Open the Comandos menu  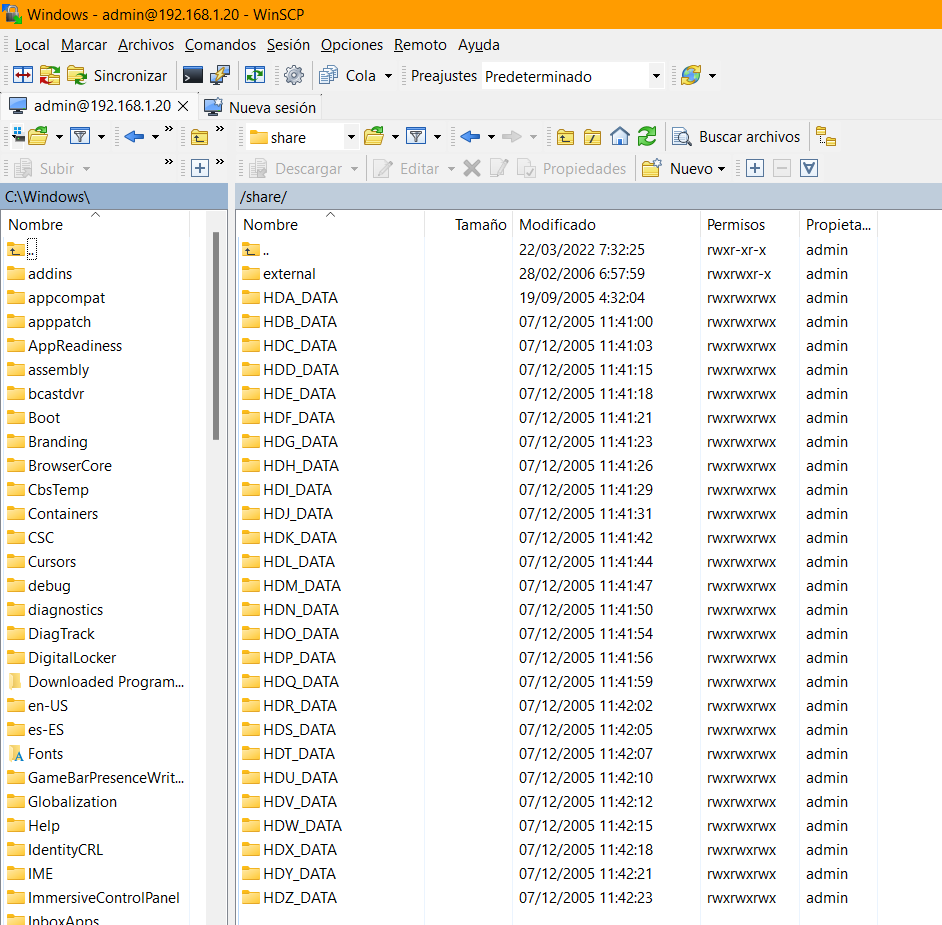[220, 45]
